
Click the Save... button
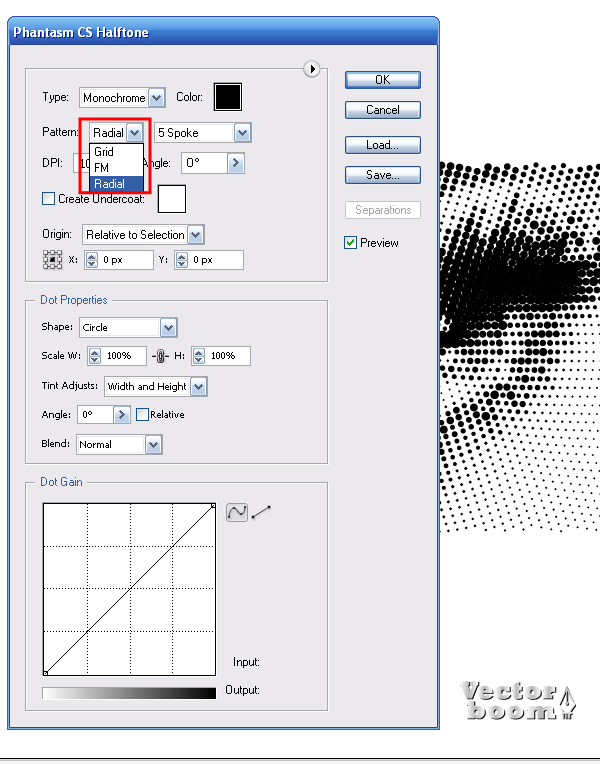pyautogui.click(x=383, y=175)
